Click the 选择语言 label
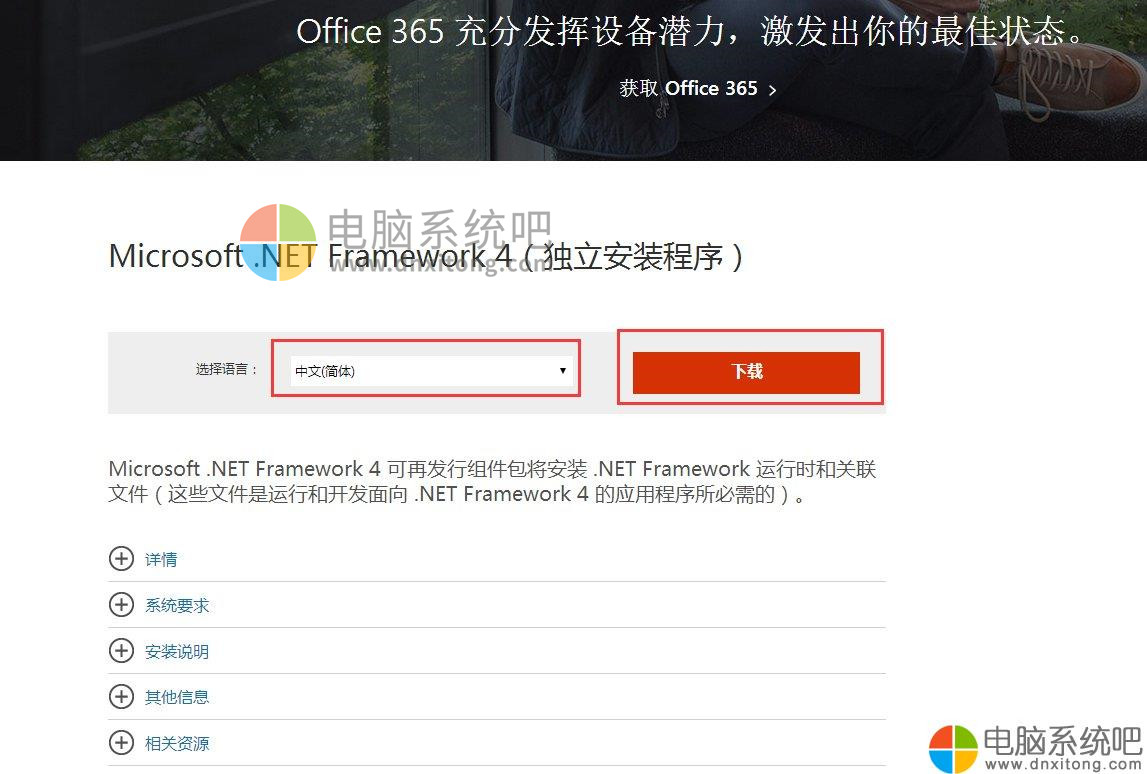The height and width of the screenshot is (774, 1147). [227, 369]
